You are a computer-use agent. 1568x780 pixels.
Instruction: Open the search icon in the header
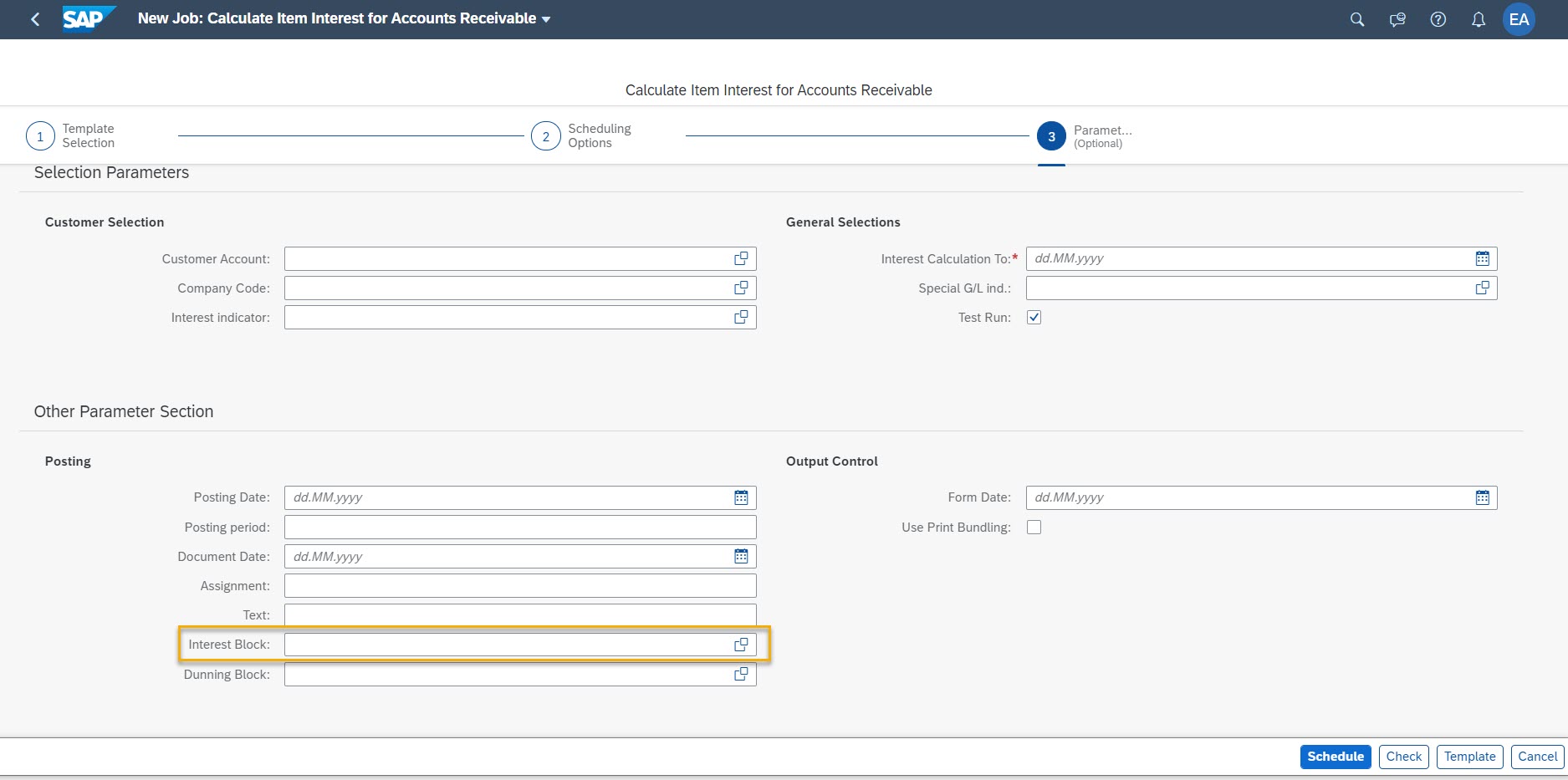pyautogui.click(x=1356, y=19)
